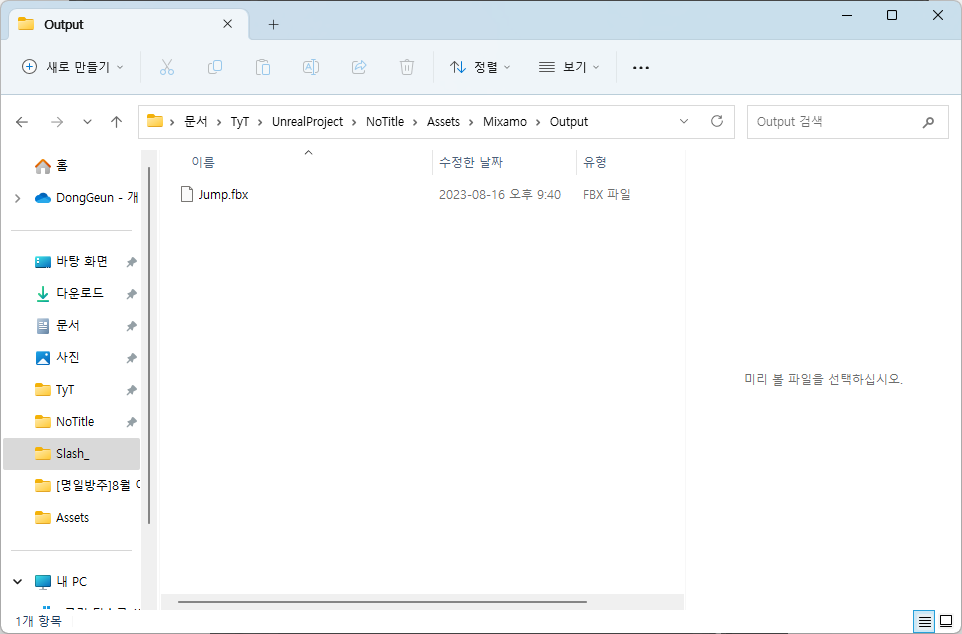962x634 pixels.
Task: Go back with the left arrow
Action: point(22,122)
